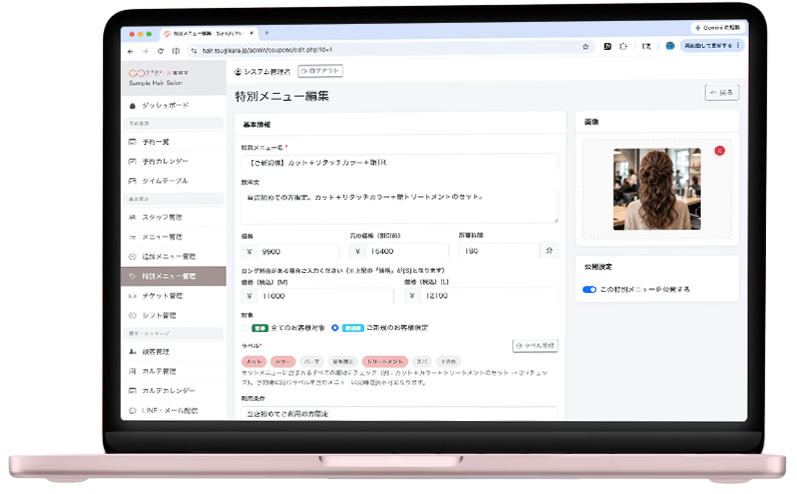Viewport: 797px width, 494px height.
Task: Go forward with browser forward arrow
Action: point(145,51)
